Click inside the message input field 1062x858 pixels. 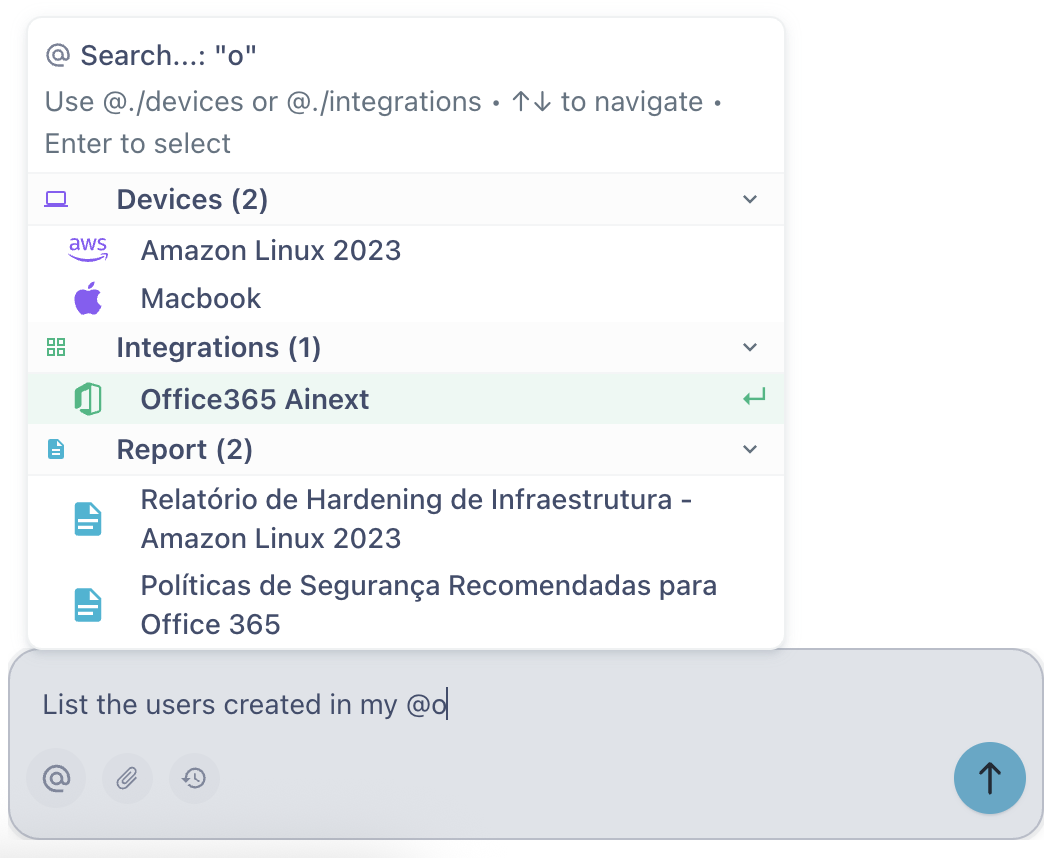tap(500, 705)
